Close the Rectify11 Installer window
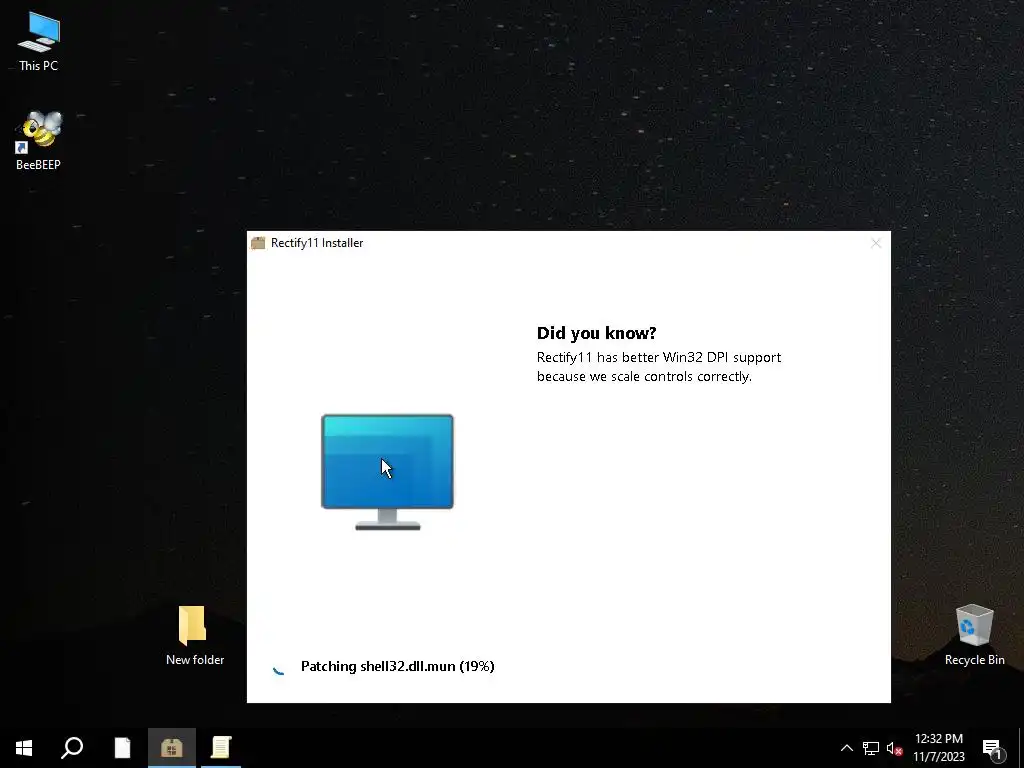This screenshot has height=768, width=1024. coord(876,243)
